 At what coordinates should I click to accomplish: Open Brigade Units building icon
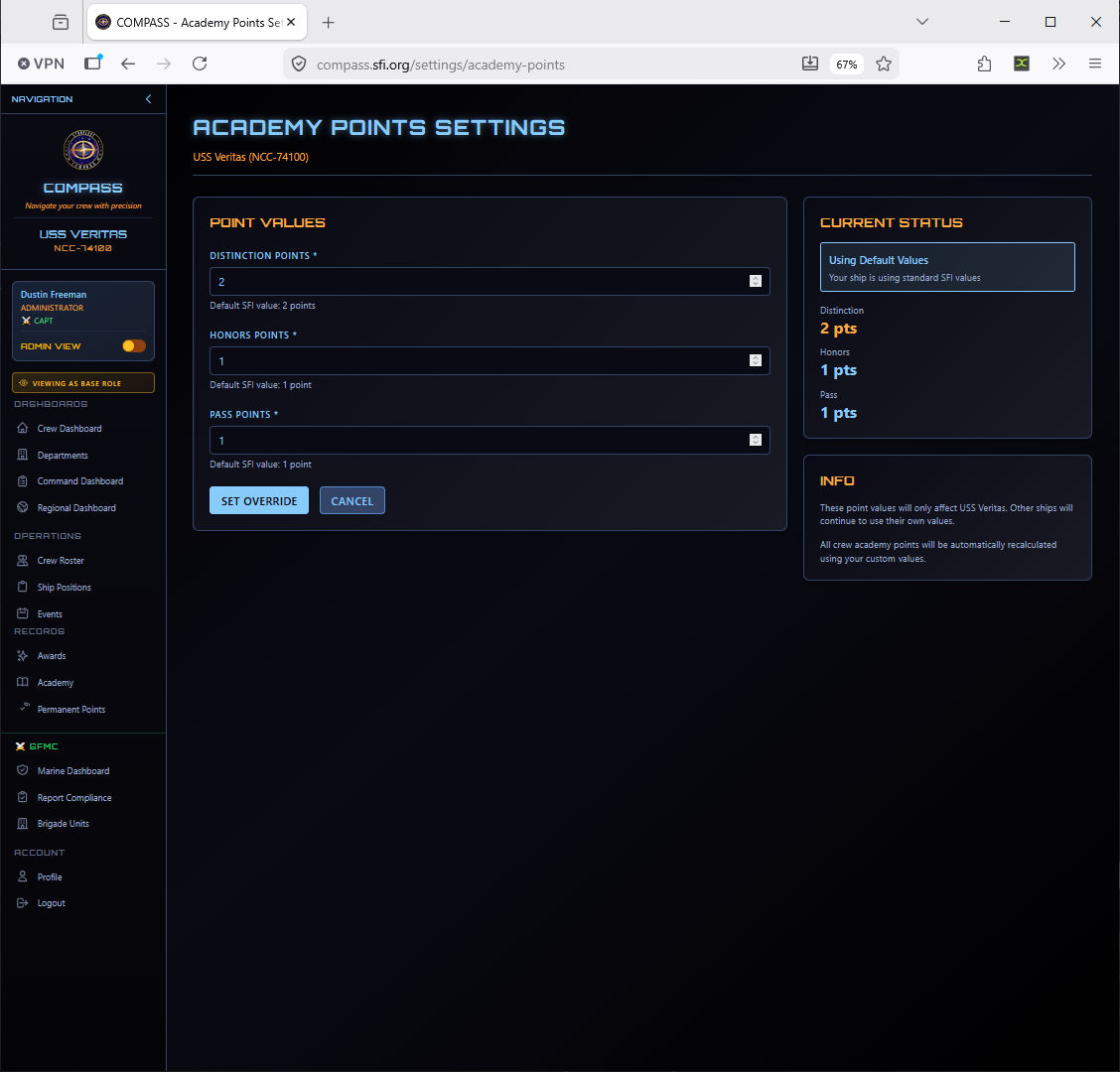[x=23, y=824]
